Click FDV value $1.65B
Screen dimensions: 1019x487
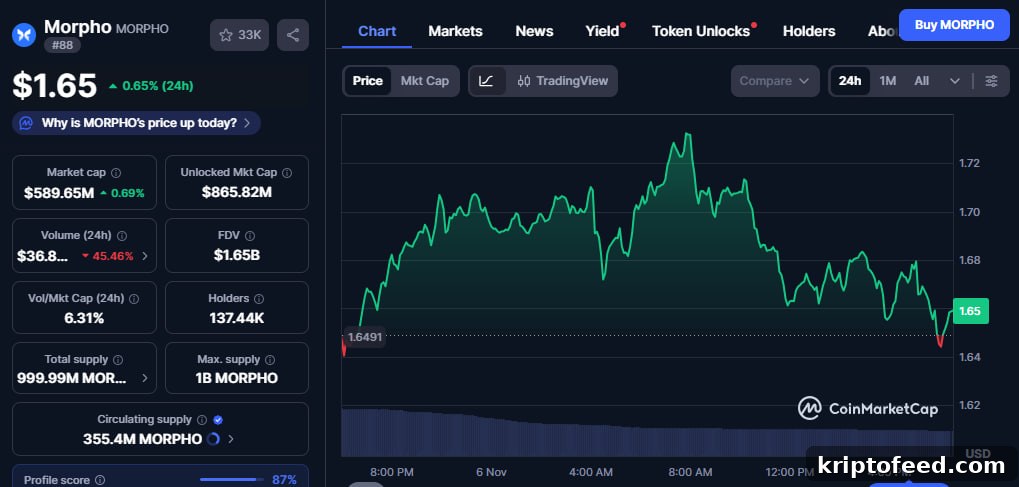237,256
